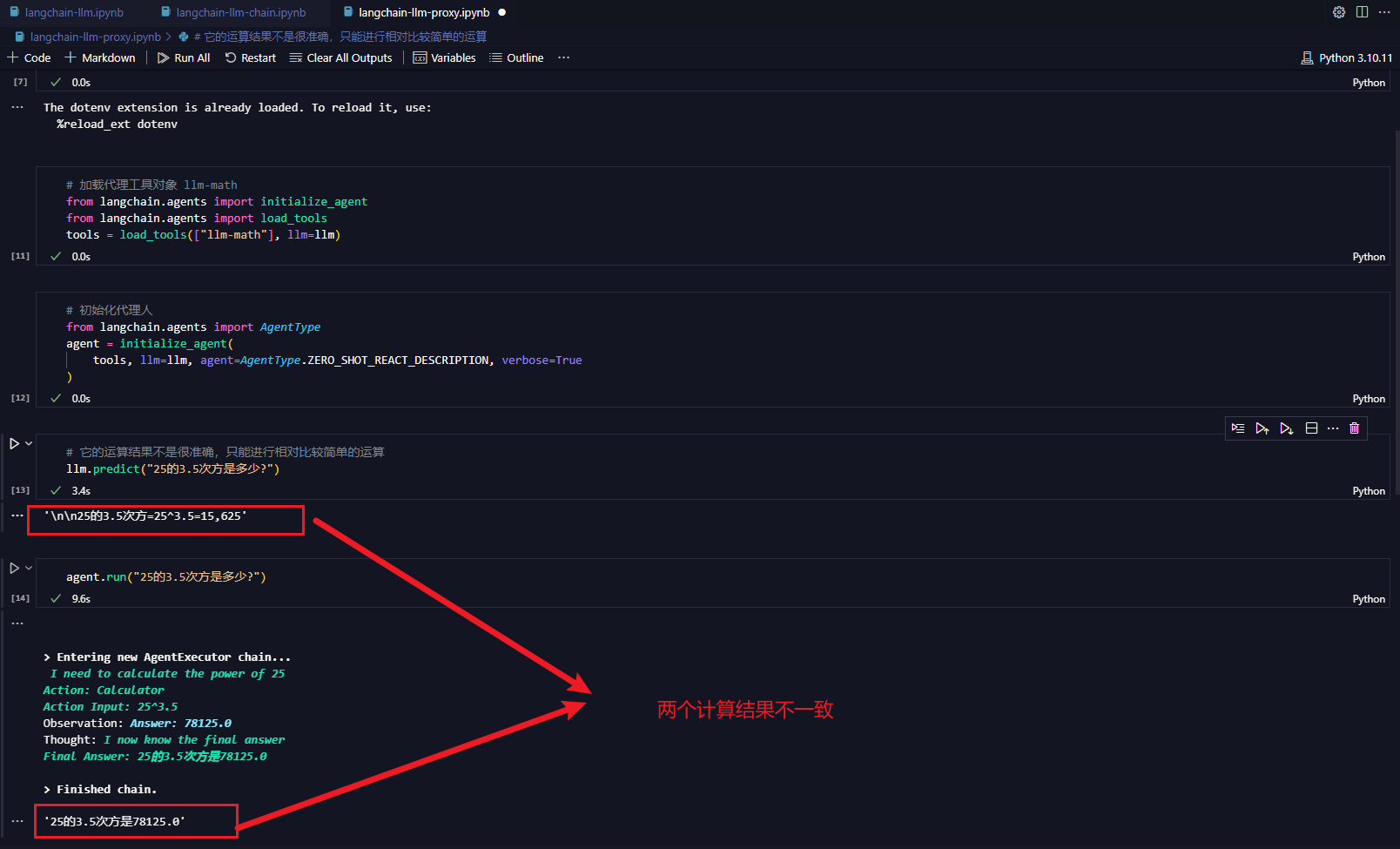The image size is (1400, 849).
Task: Open the notebook settings gear icon
Action: (1339, 12)
